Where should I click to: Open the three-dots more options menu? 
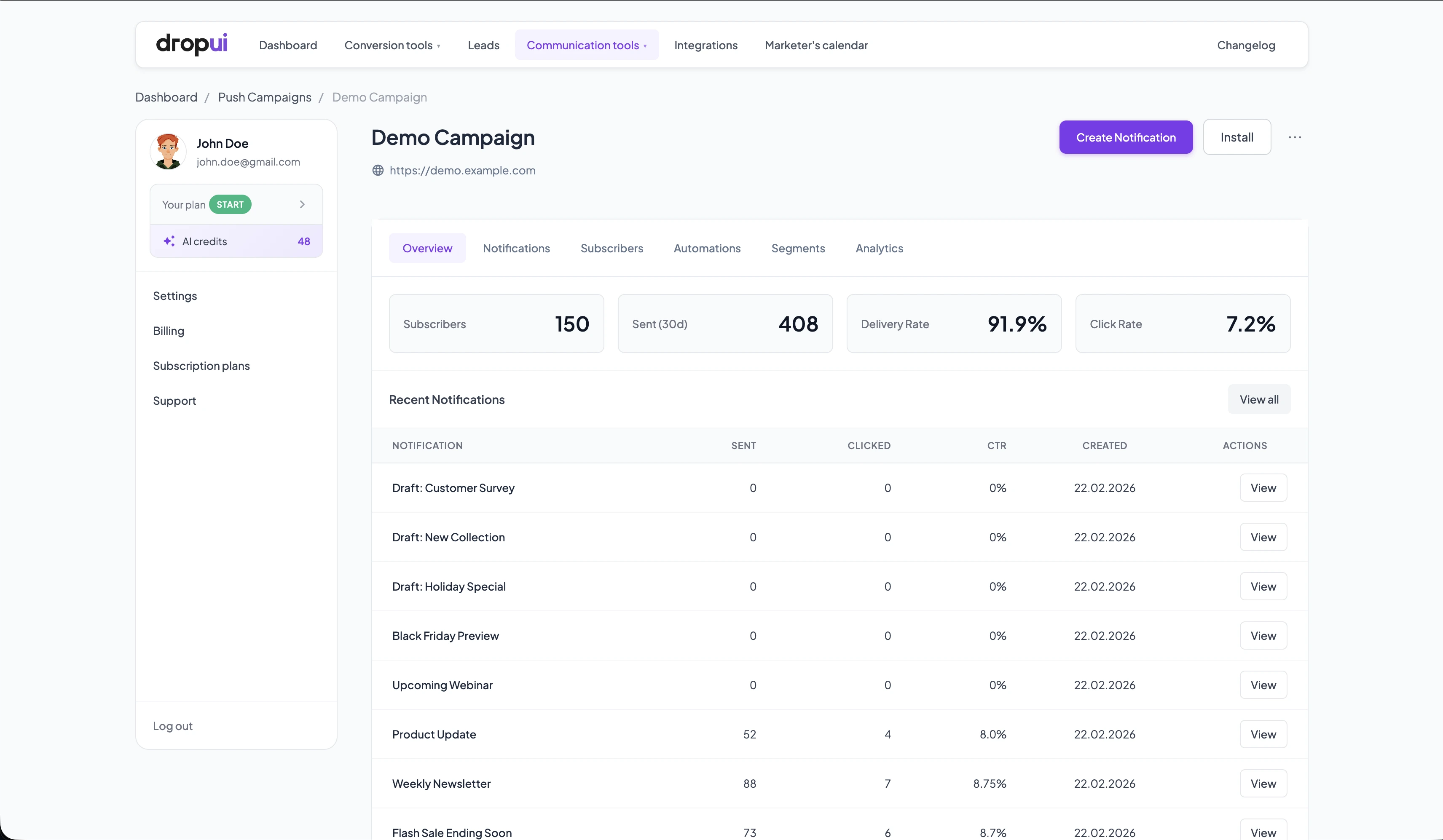[x=1294, y=137]
